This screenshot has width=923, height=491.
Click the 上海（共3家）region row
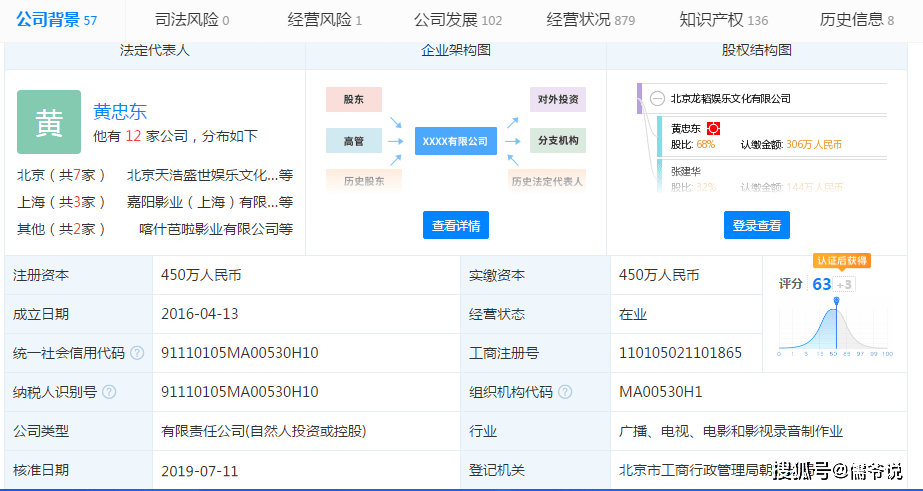[155, 202]
